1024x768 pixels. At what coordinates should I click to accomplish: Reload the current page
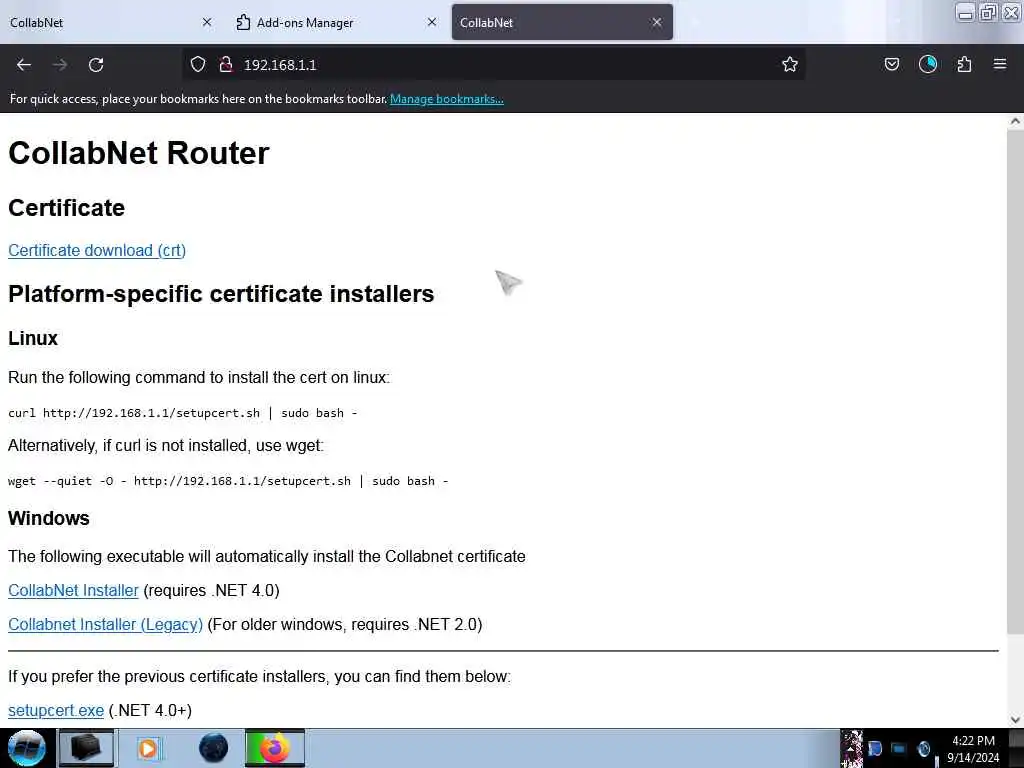click(x=96, y=65)
